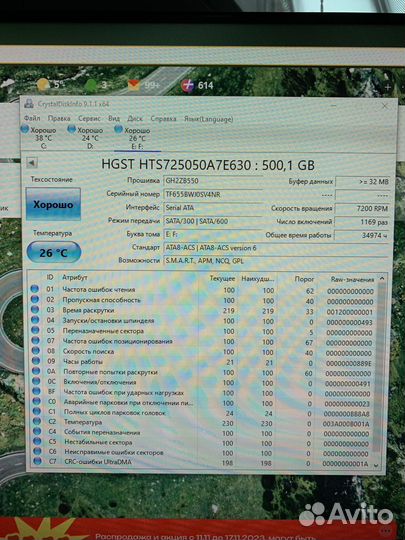This screenshot has height=540, width=405.
Task: Open the Справка menu
Action: pyautogui.click(x=163, y=119)
